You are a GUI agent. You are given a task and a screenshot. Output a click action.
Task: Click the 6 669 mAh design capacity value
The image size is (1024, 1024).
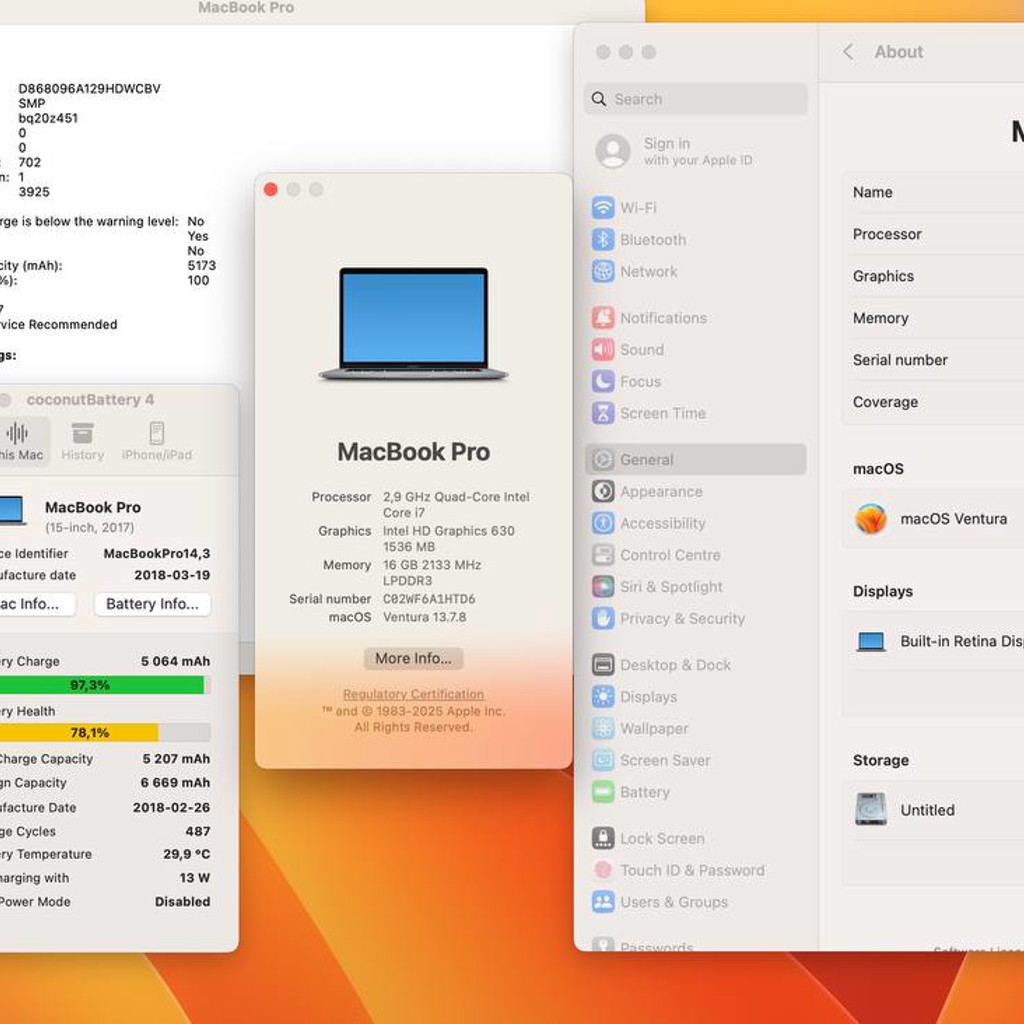(175, 782)
